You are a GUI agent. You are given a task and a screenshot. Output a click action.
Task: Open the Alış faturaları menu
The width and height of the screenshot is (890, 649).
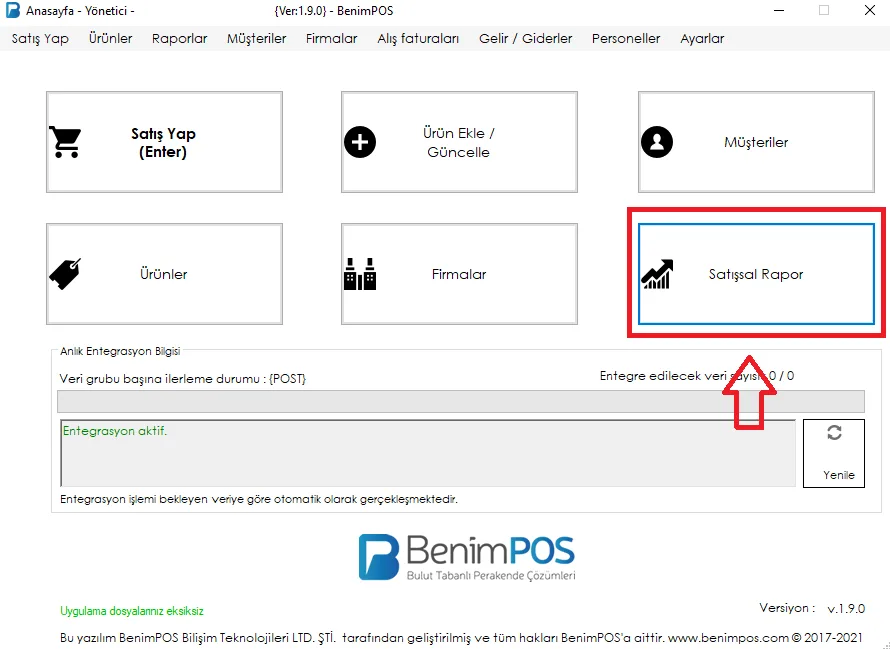click(418, 39)
